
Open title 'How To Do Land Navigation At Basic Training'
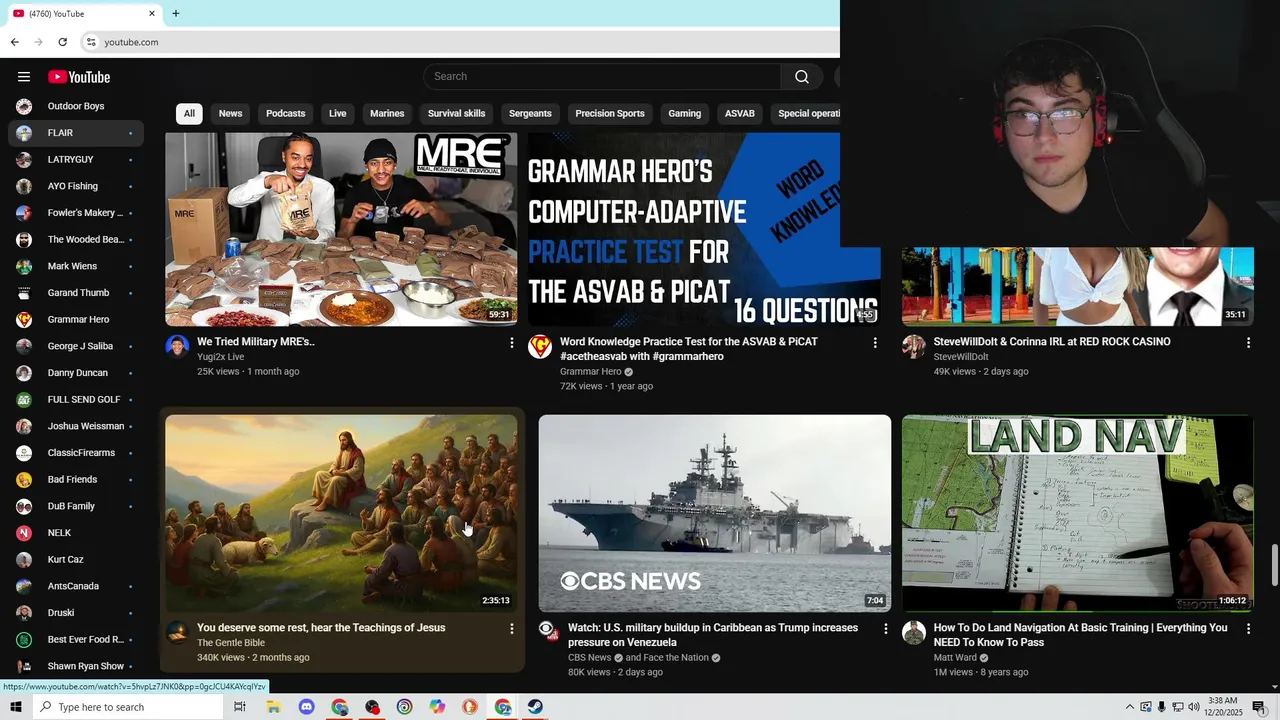pyautogui.click(x=1080, y=635)
